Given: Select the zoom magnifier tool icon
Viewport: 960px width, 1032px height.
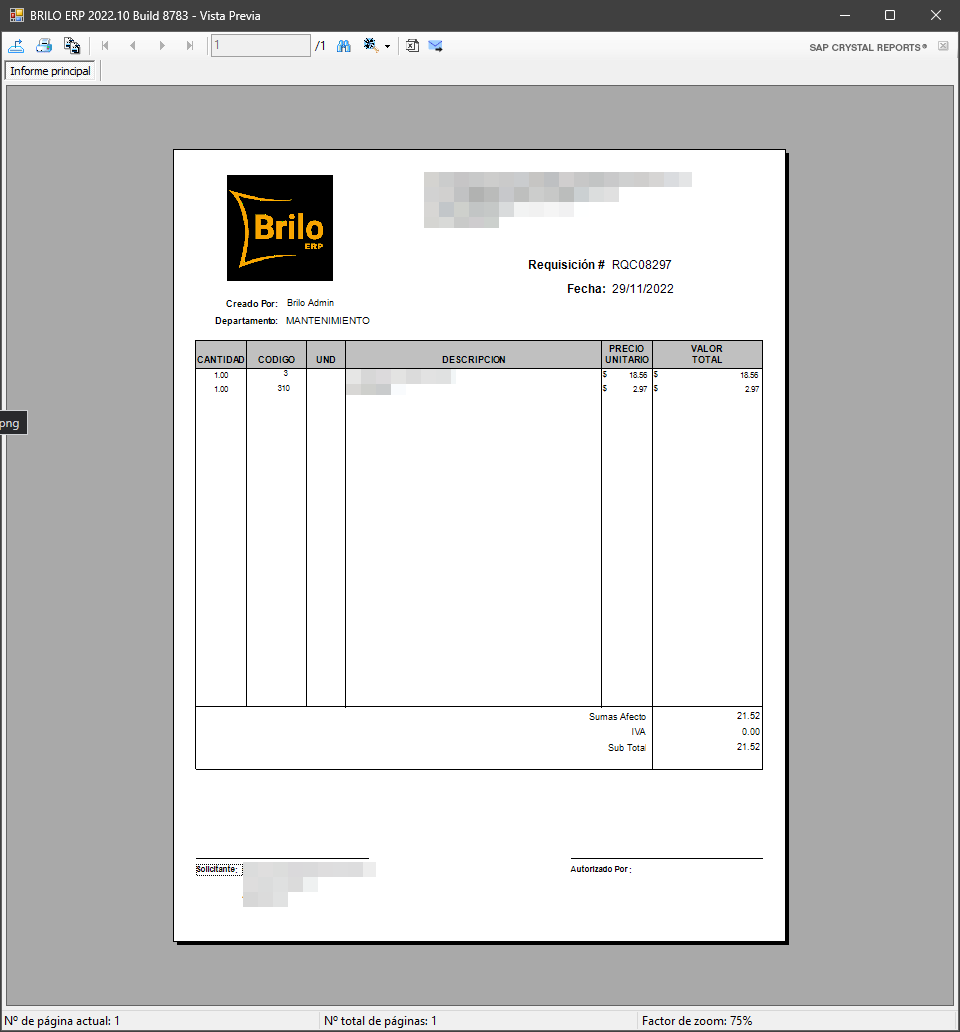Looking at the screenshot, I should click(370, 45).
